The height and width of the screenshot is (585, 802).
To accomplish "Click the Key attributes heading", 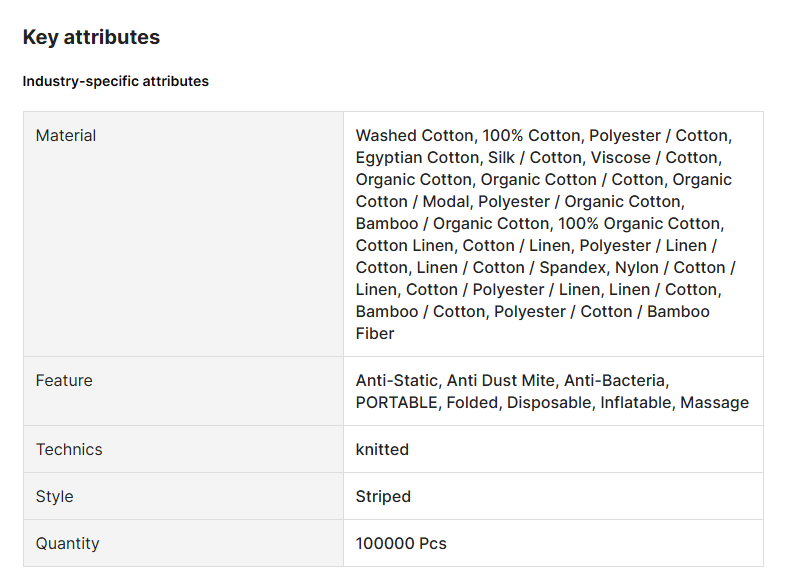I will pos(91,37).
